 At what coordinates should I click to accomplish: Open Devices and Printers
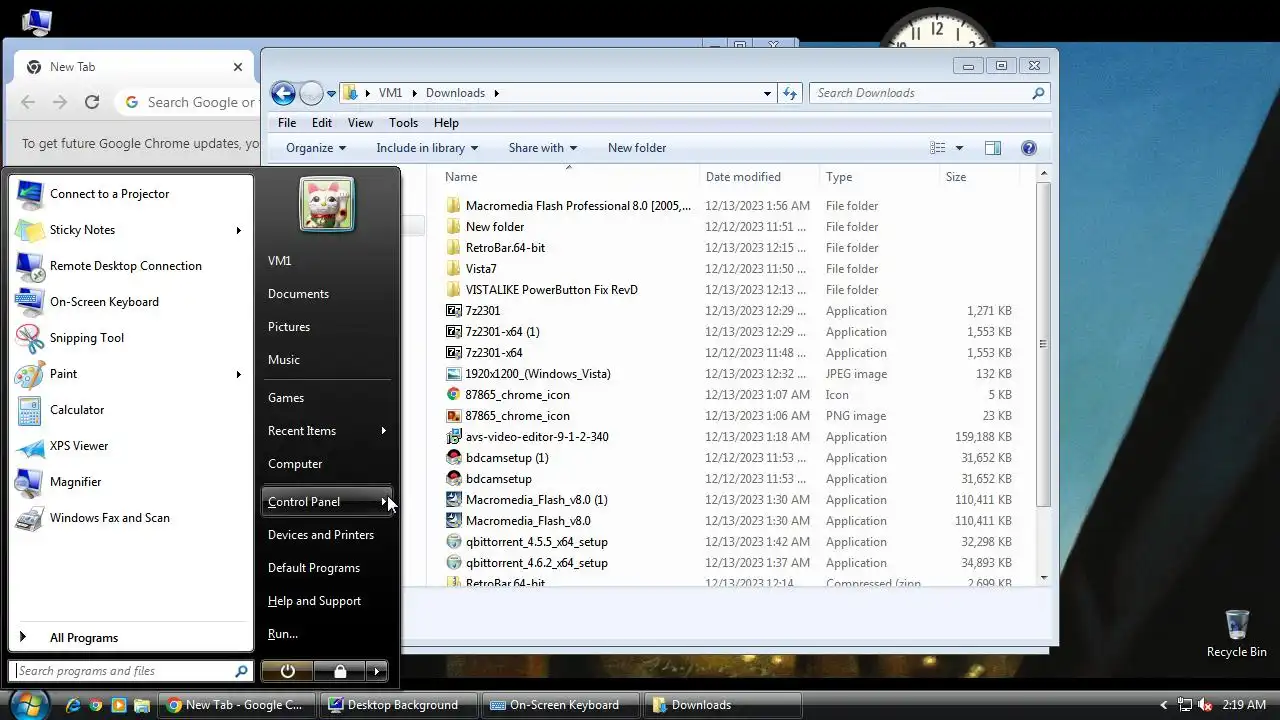(321, 535)
